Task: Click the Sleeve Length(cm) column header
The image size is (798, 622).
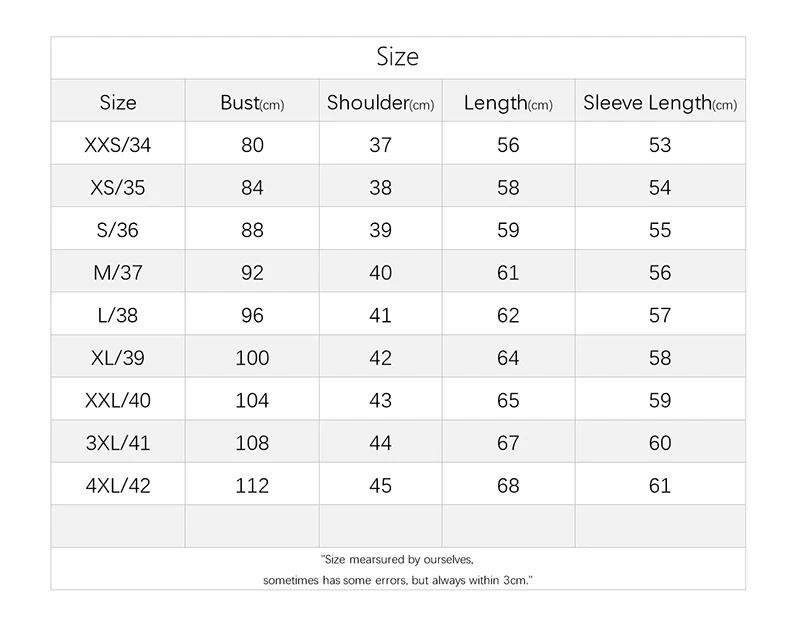Action: (x=660, y=103)
